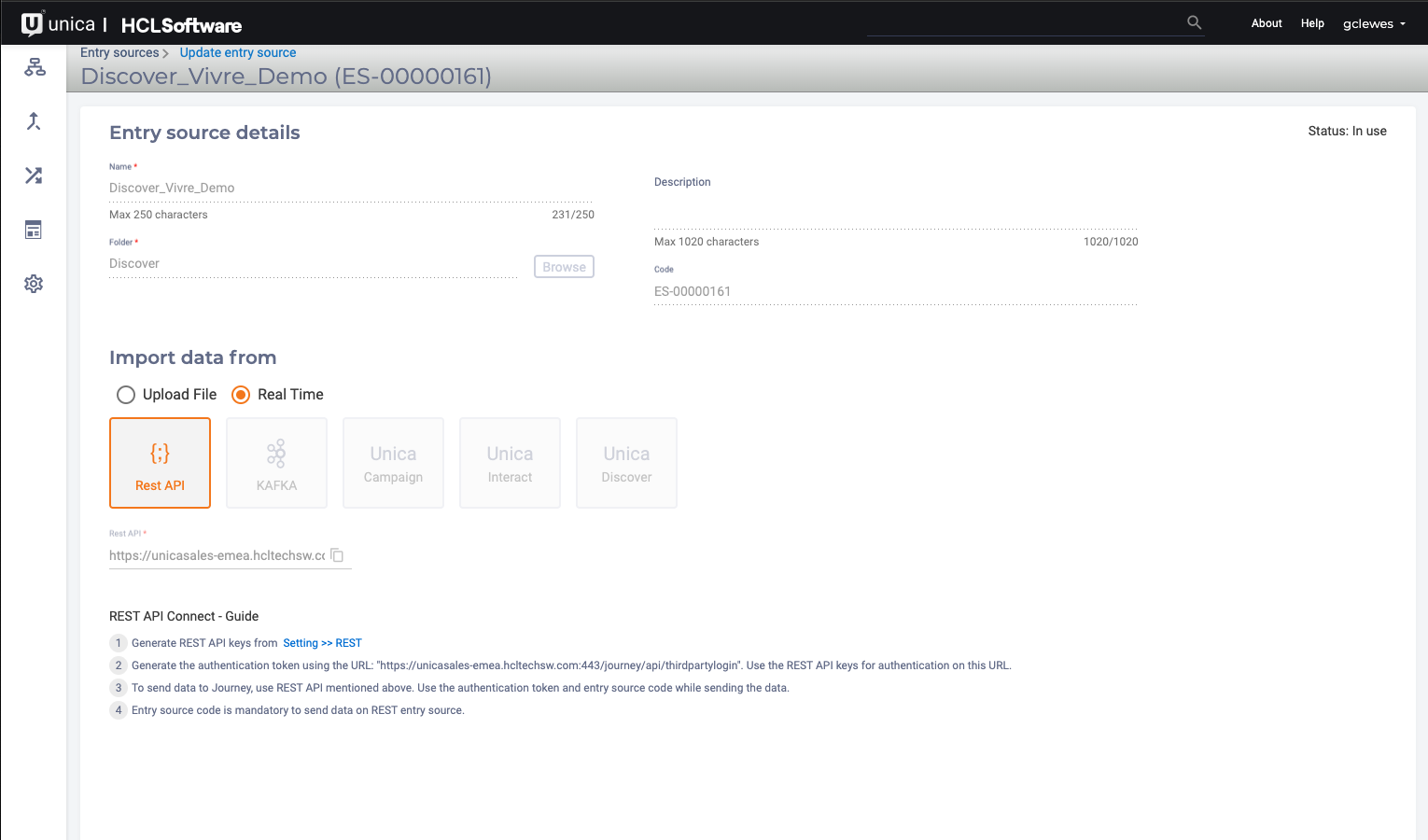Click the Code field ES-00000161

(896, 291)
